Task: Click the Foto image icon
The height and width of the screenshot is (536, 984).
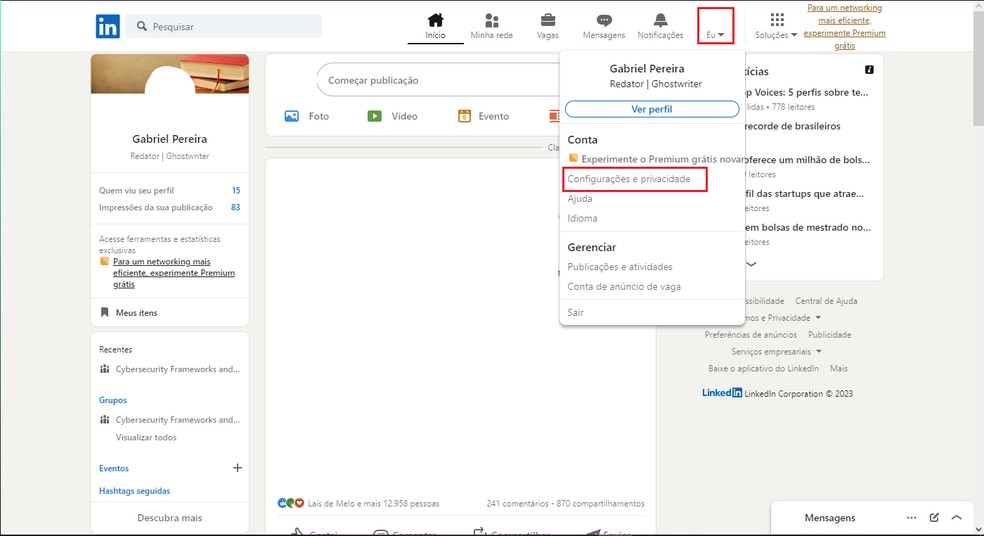Action: click(292, 116)
